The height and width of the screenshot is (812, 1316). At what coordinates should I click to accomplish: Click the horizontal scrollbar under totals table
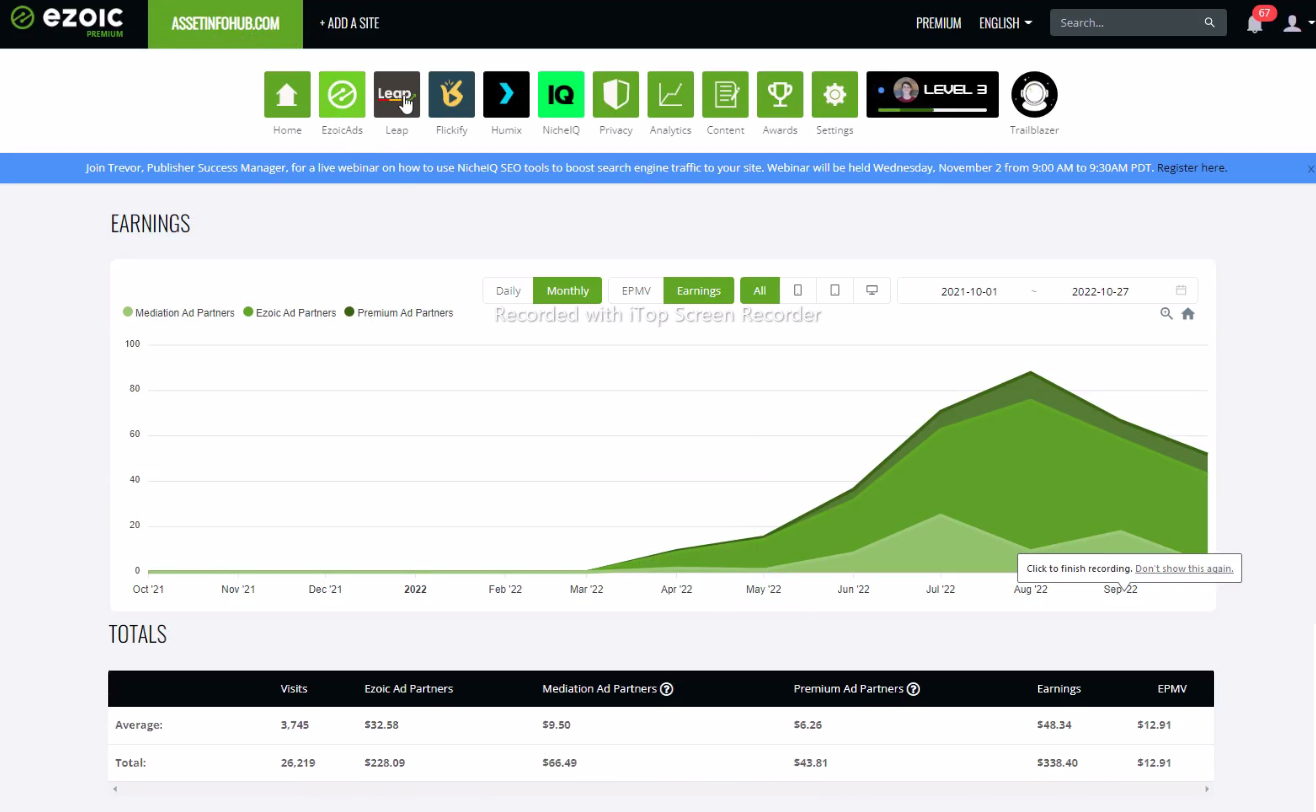tap(661, 789)
